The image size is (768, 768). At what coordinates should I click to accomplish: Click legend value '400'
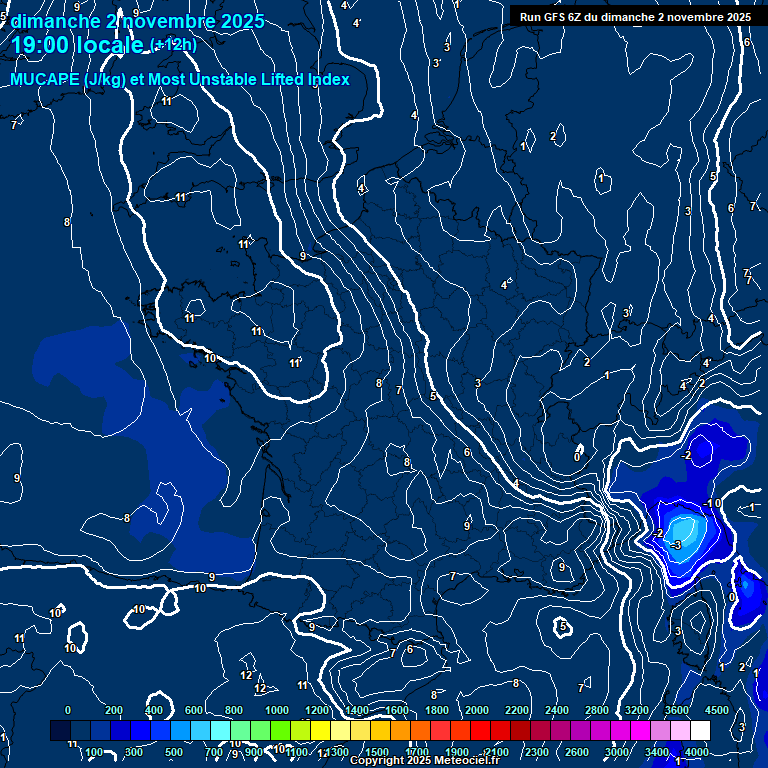(x=154, y=710)
